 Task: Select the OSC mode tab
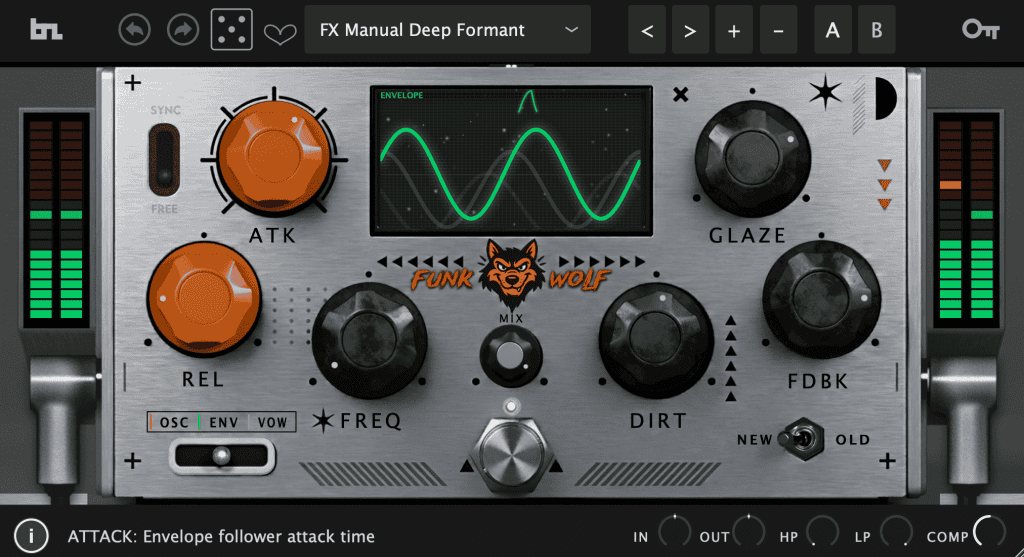(x=173, y=422)
